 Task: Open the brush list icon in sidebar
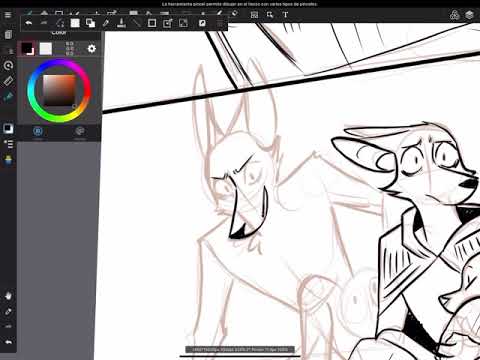pyautogui.click(x=8, y=144)
